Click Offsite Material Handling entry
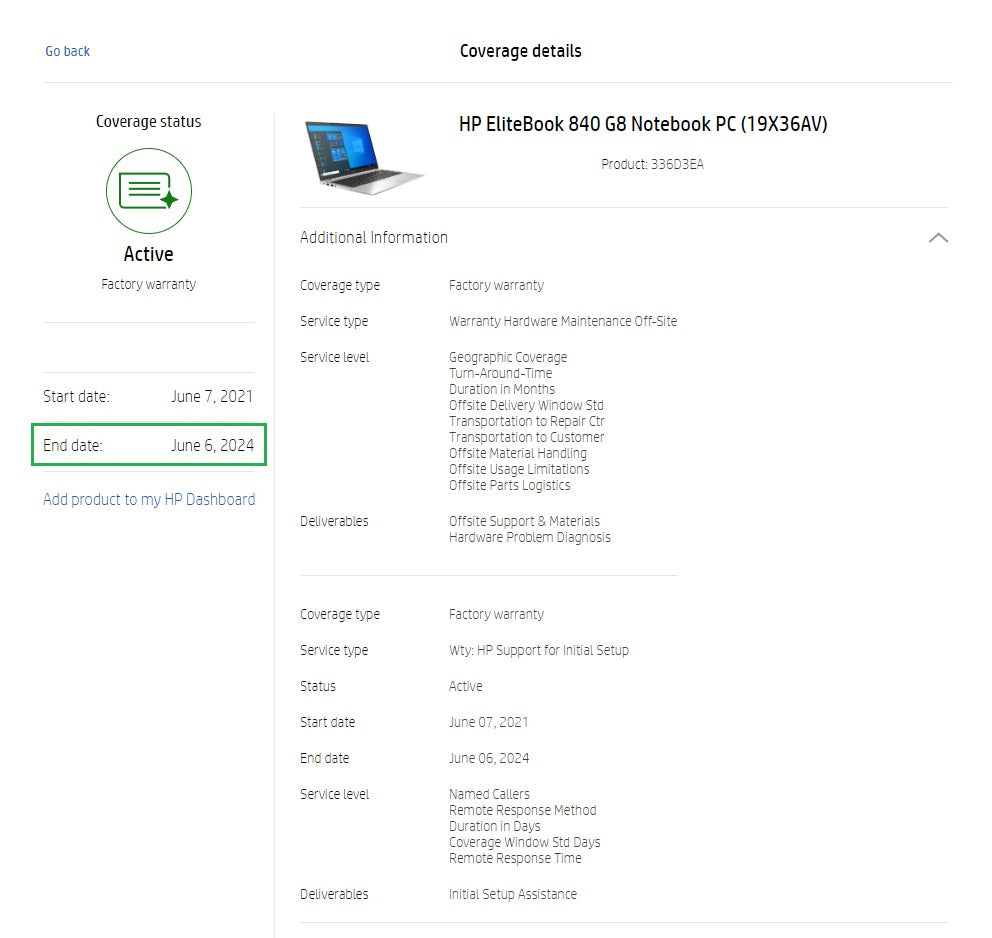992x938 pixels. (518, 453)
